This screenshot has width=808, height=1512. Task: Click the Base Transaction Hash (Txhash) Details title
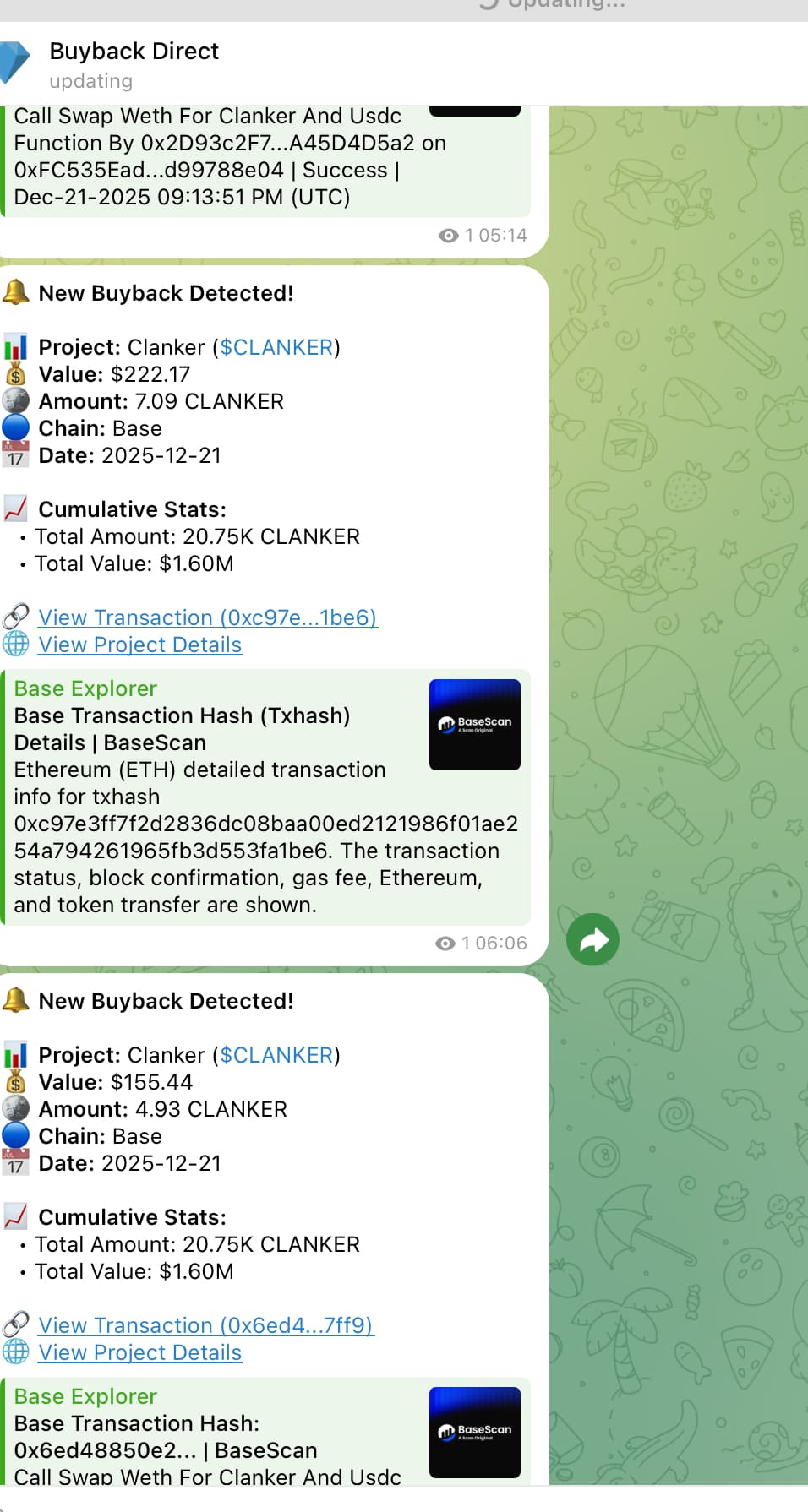(182, 728)
